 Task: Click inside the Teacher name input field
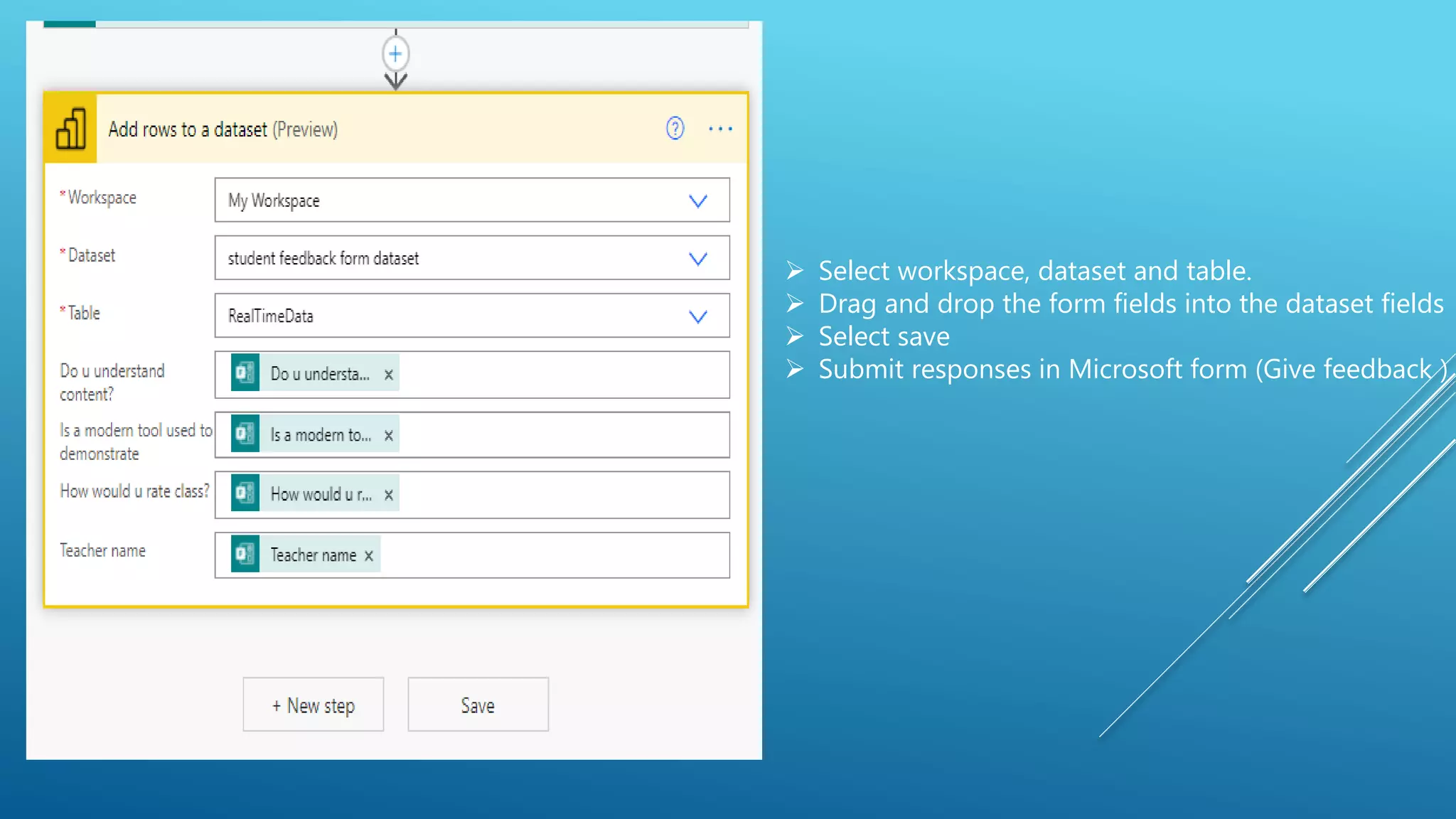point(472,555)
